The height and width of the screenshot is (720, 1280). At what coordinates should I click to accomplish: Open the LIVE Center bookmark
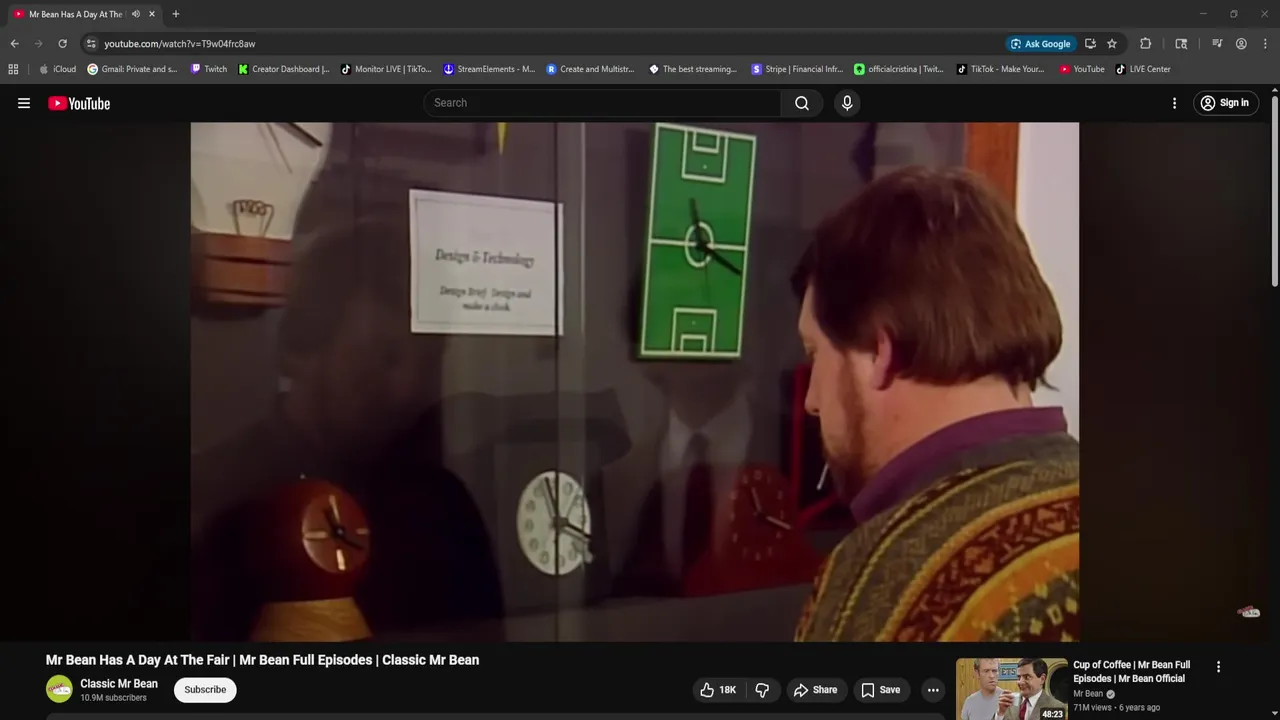click(1143, 69)
